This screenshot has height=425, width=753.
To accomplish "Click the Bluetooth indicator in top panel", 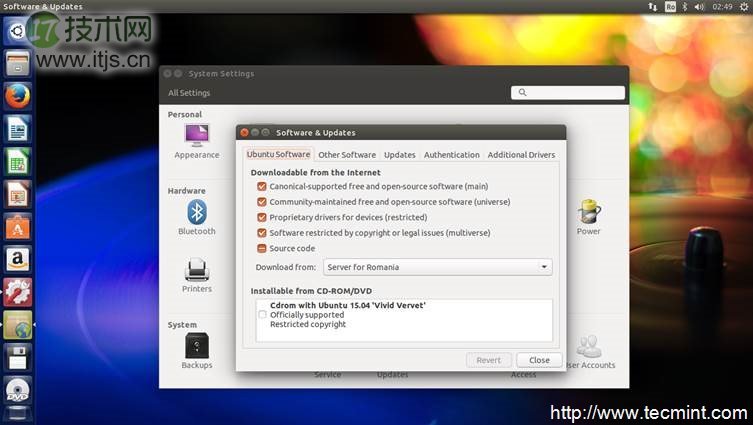I will pos(685,7).
